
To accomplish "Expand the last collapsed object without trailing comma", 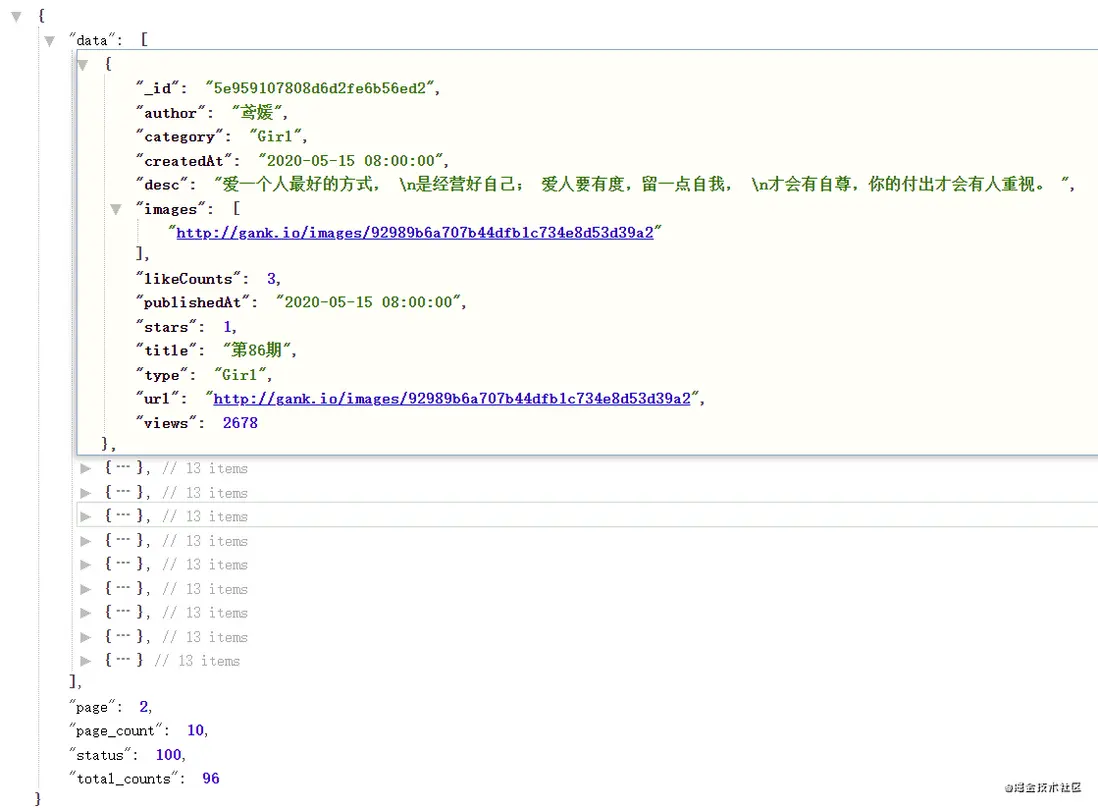I will [85, 661].
